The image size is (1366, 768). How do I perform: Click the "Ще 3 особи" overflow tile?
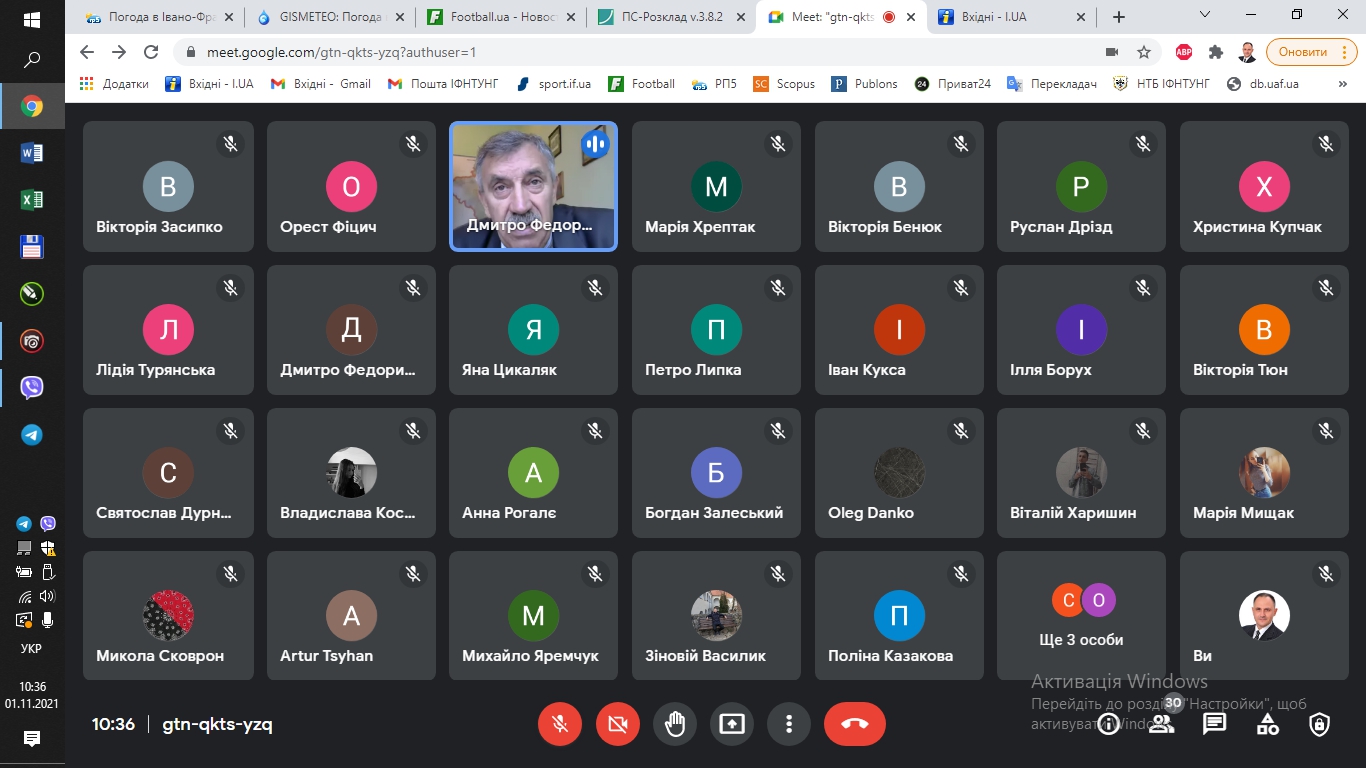[x=1081, y=616]
